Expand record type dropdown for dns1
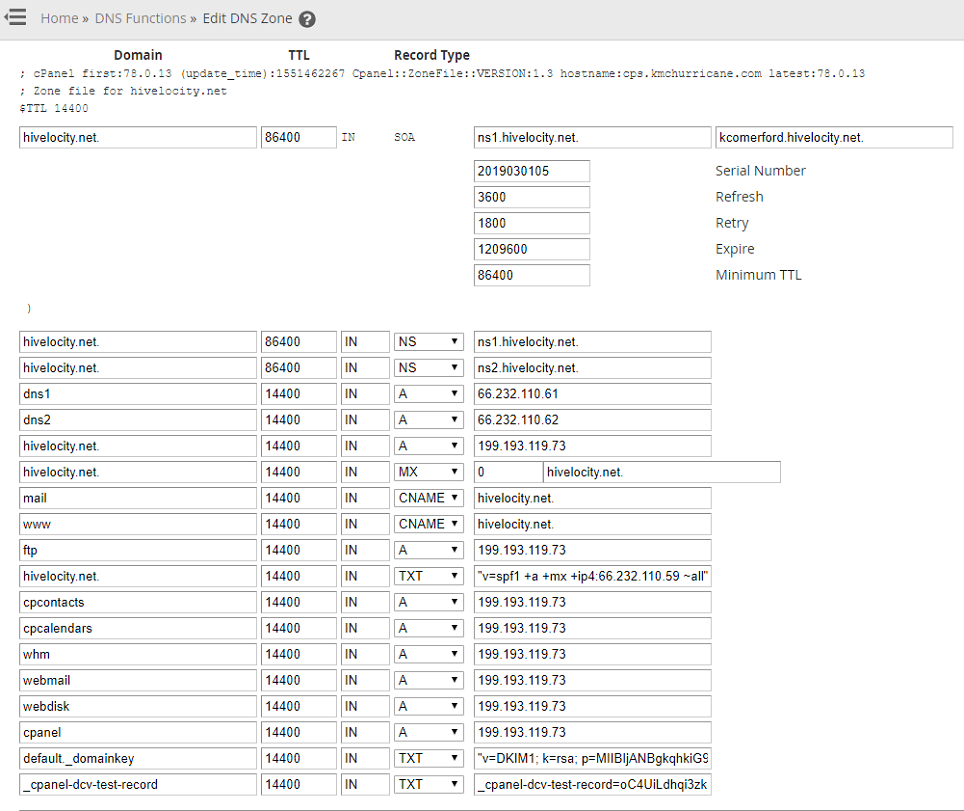This screenshot has height=811, width=964. 428,394
